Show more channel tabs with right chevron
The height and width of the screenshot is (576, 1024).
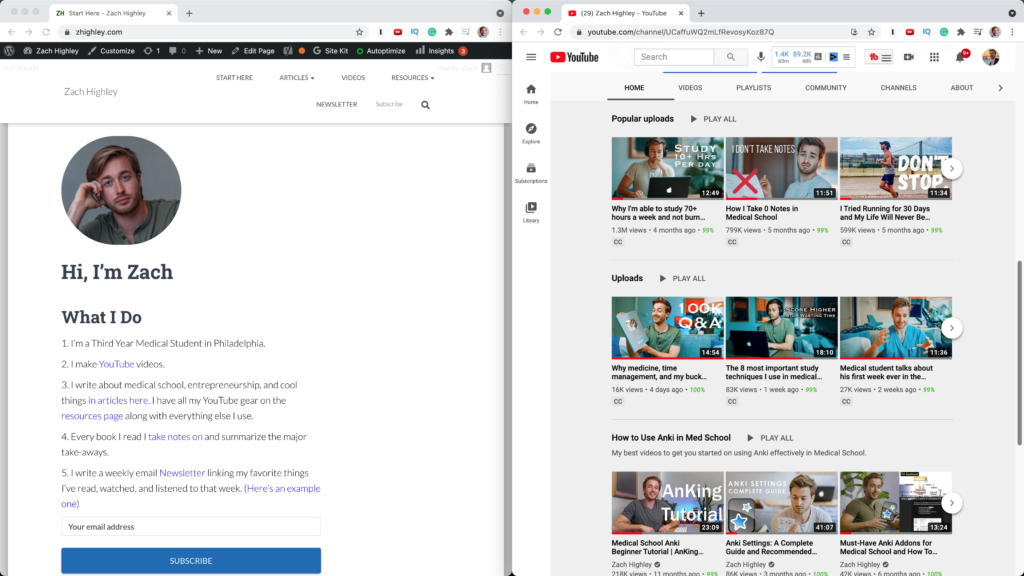[x=1000, y=88]
